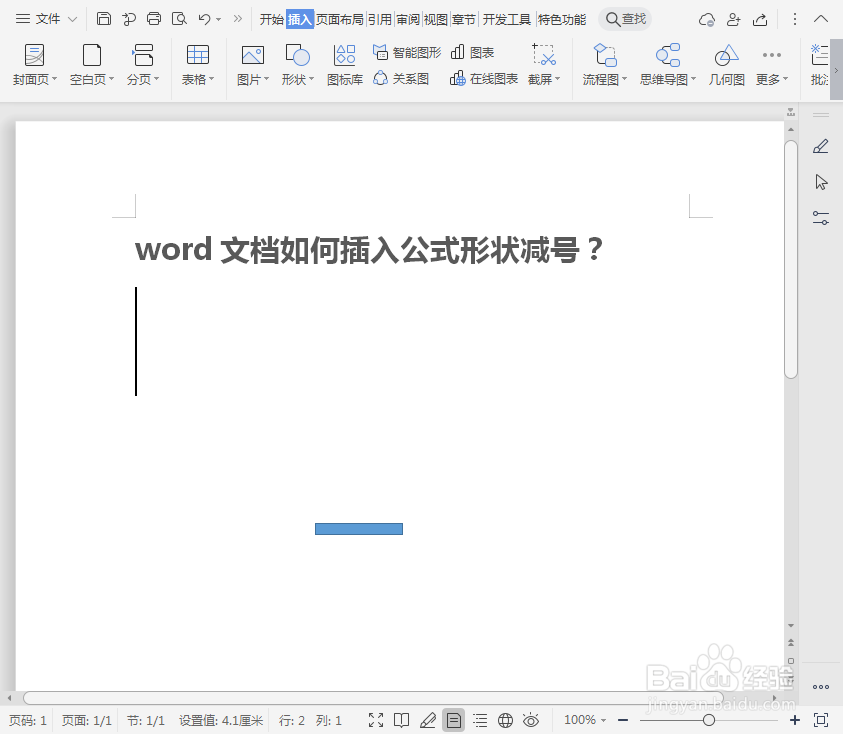Open the 图片 picture insert tool
843x734 pixels.
(251, 65)
